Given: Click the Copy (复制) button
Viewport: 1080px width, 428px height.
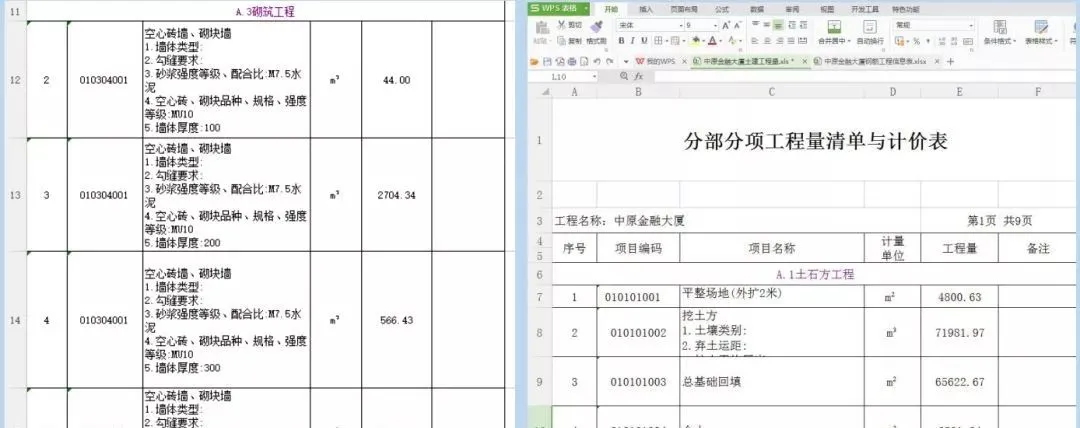Looking at the screenshot, I should pyautogui.click(x=569, y=41).
